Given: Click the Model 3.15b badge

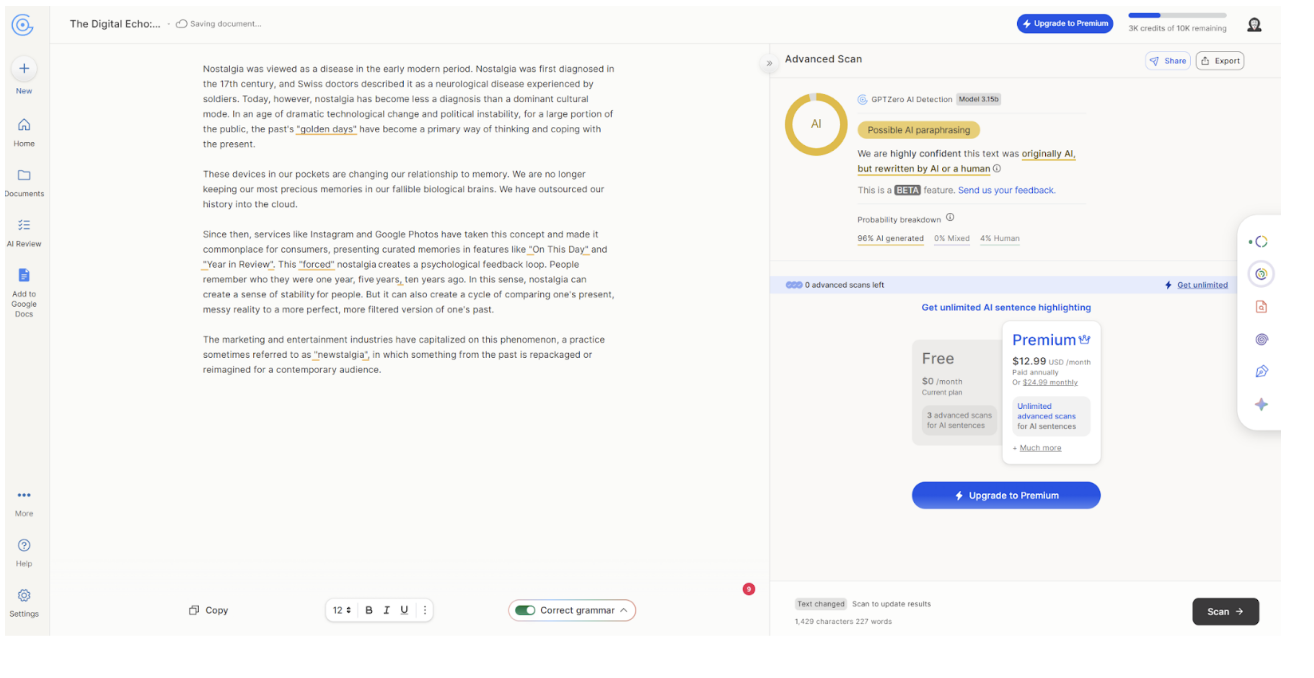Looking at the screenshot, I should [978, 99].
